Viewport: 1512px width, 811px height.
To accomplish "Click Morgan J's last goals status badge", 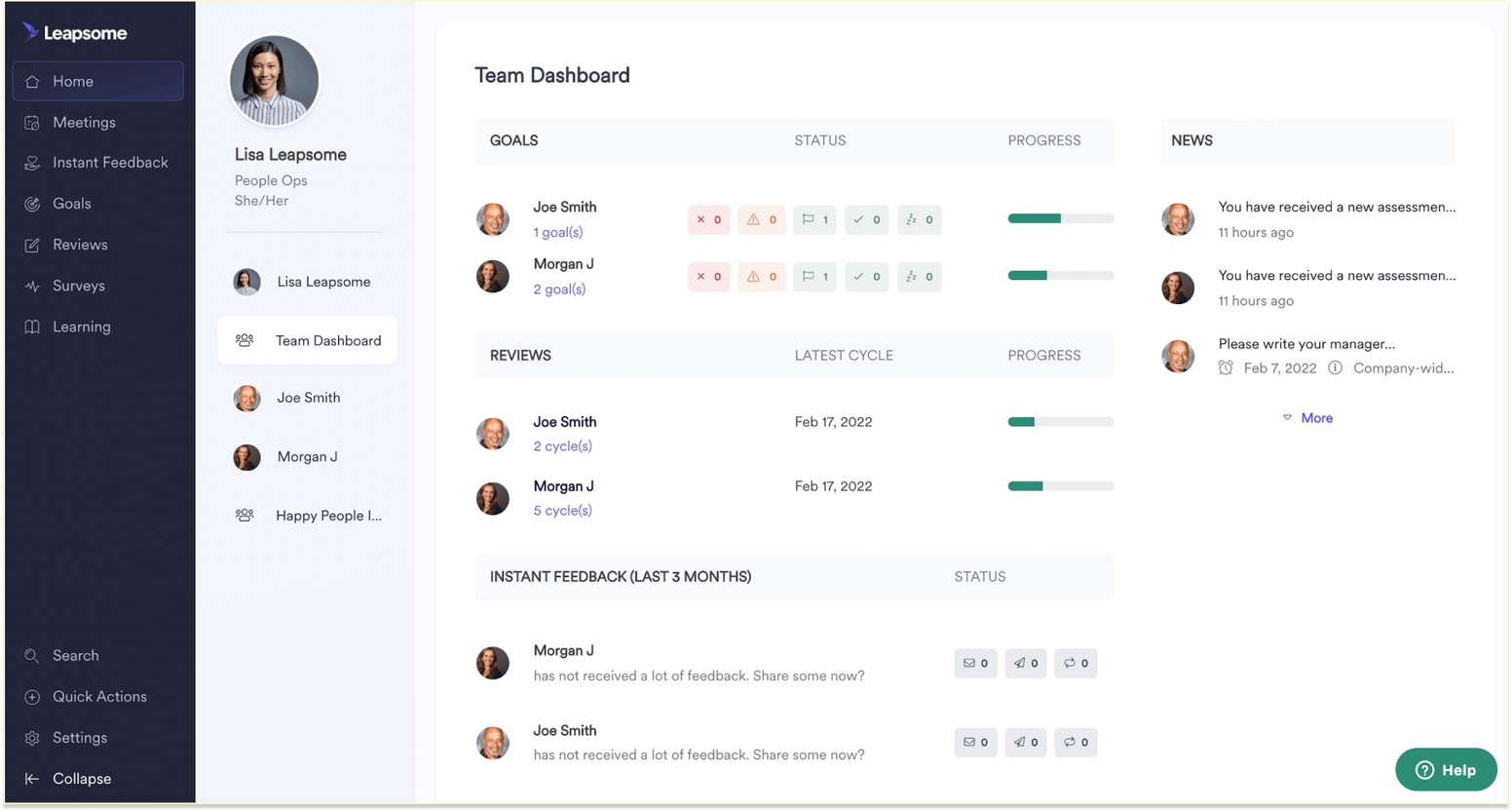I will tap(919, 277).
